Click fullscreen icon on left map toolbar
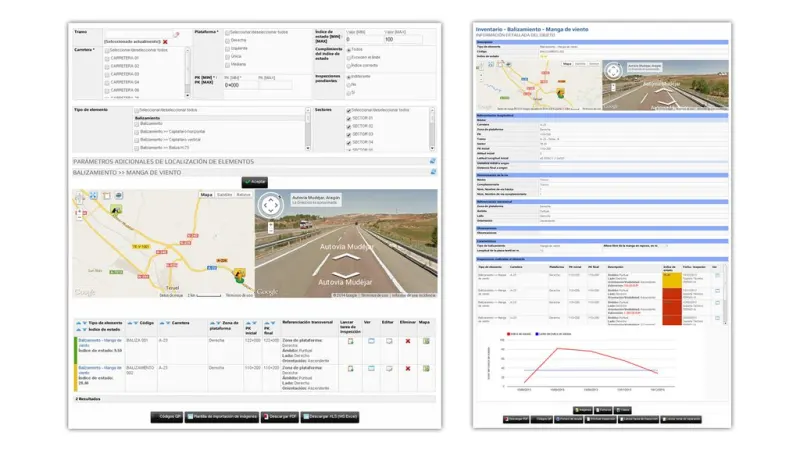800x450 pixels. pos(93,195)
